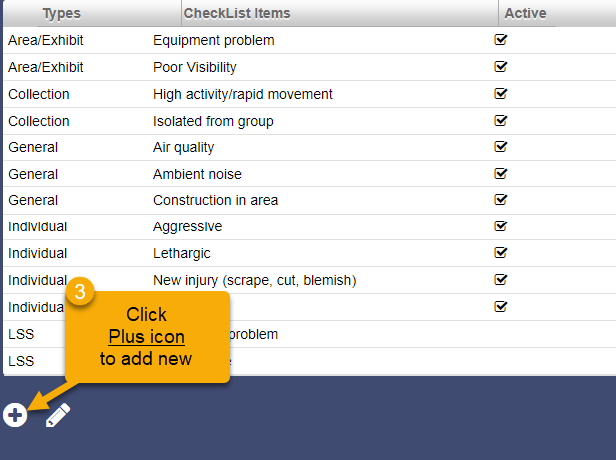Screen dimensions: 616x460
Task: Sort by the CheckList Items column header
Action: [x=237, y=13]
